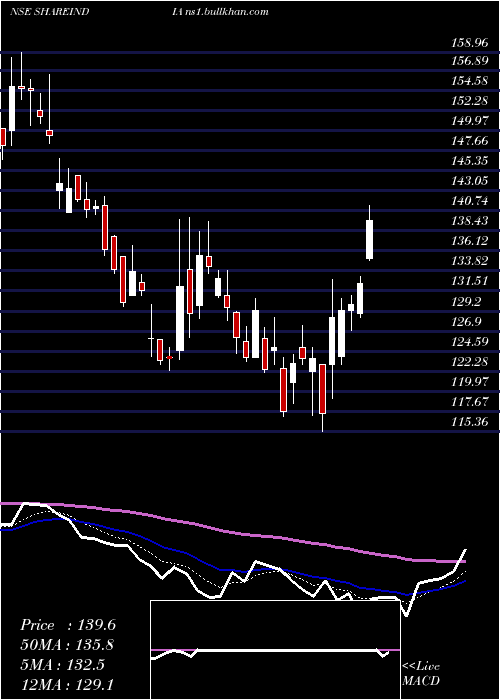The width and height of the screenshot is (500, 700).
Task: Click the 131.51 price axis label
Action: pyautogui.click(x=470, y=282)
